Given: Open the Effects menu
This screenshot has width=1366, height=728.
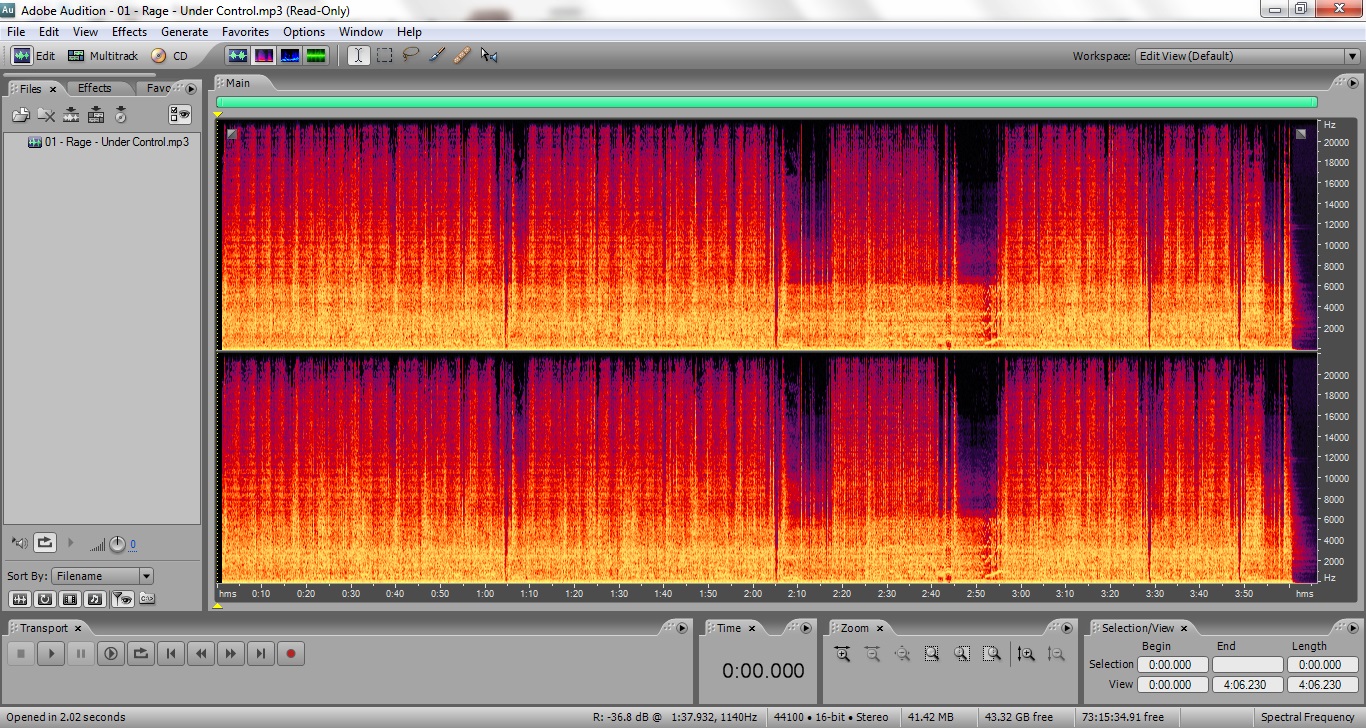Looking at the screenshot, I should [129, 32].
